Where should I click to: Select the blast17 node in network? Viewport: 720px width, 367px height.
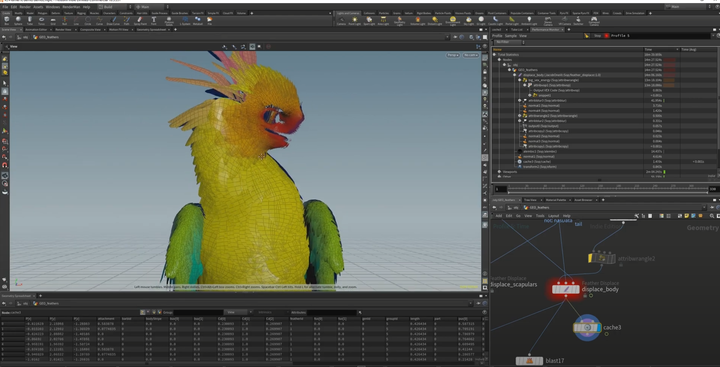coord(529,361)
